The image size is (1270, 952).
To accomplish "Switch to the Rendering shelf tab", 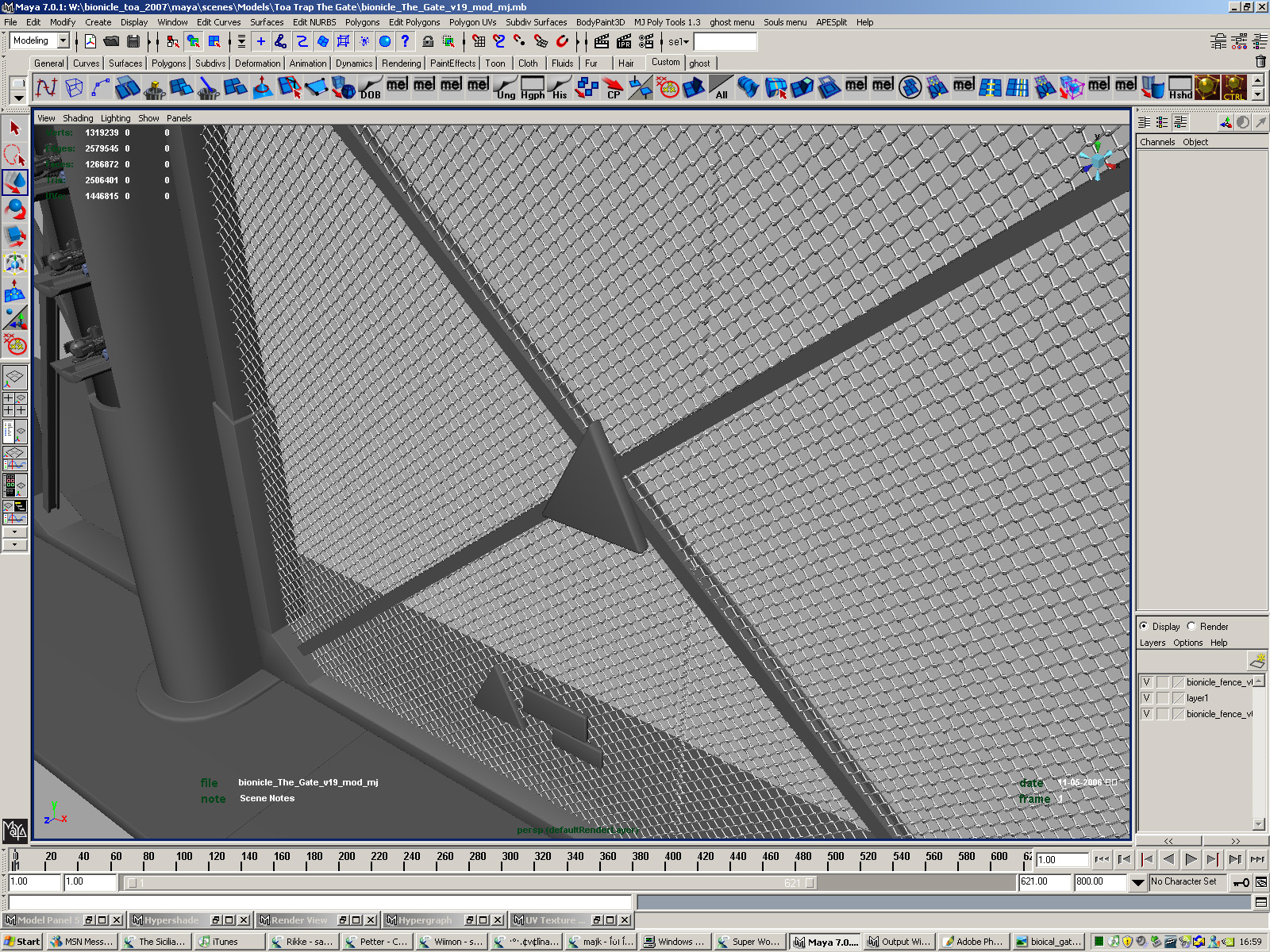I will (401, 63).
